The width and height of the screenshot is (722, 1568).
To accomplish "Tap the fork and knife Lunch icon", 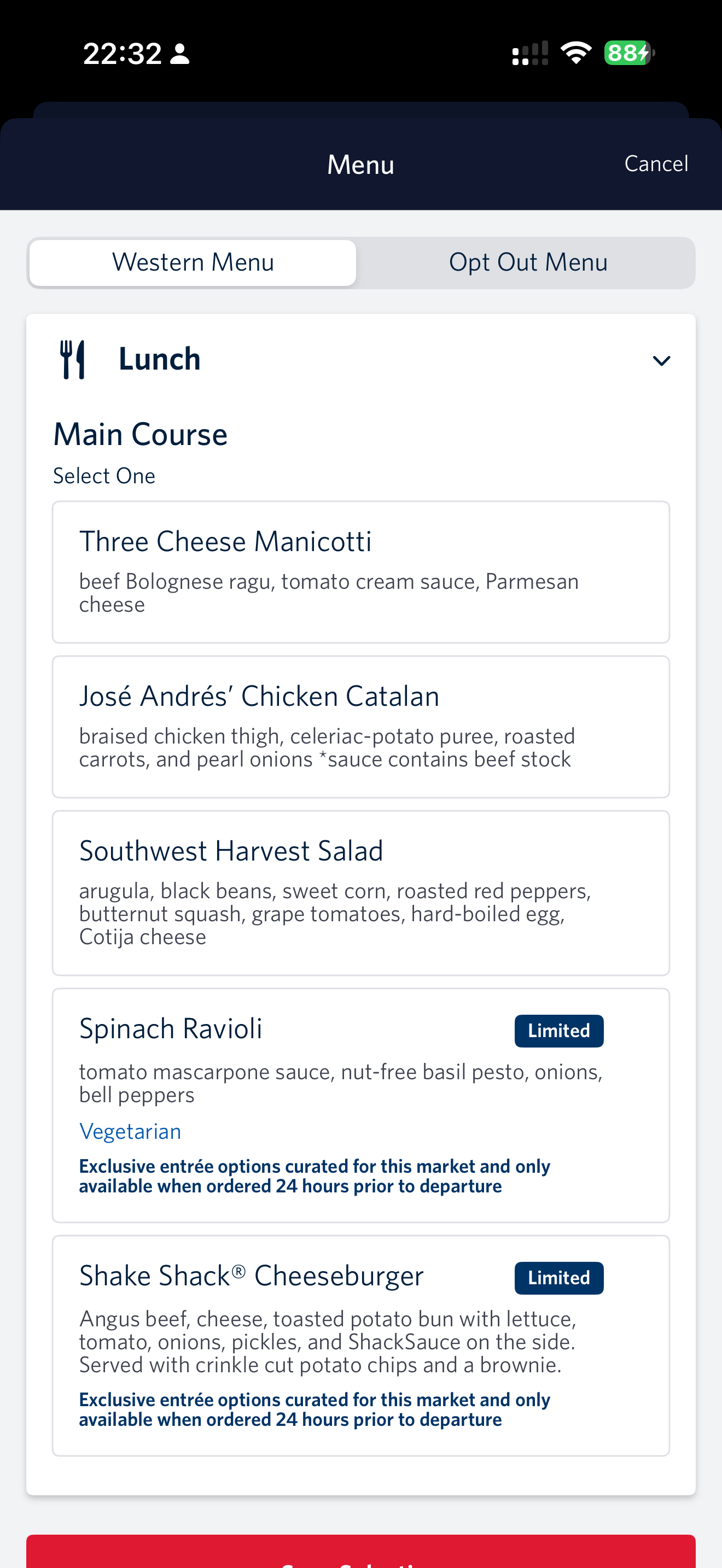I will click(x=72, y=359).
